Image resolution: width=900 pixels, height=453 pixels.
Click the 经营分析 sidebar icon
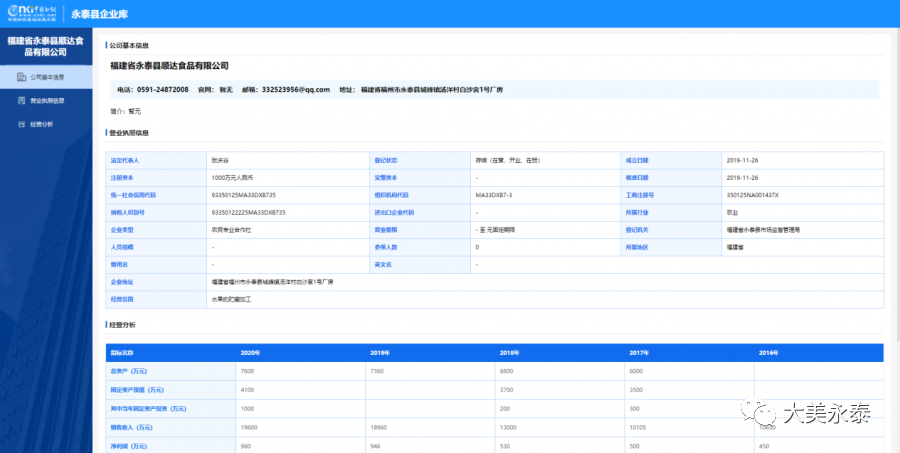point(22,125)
